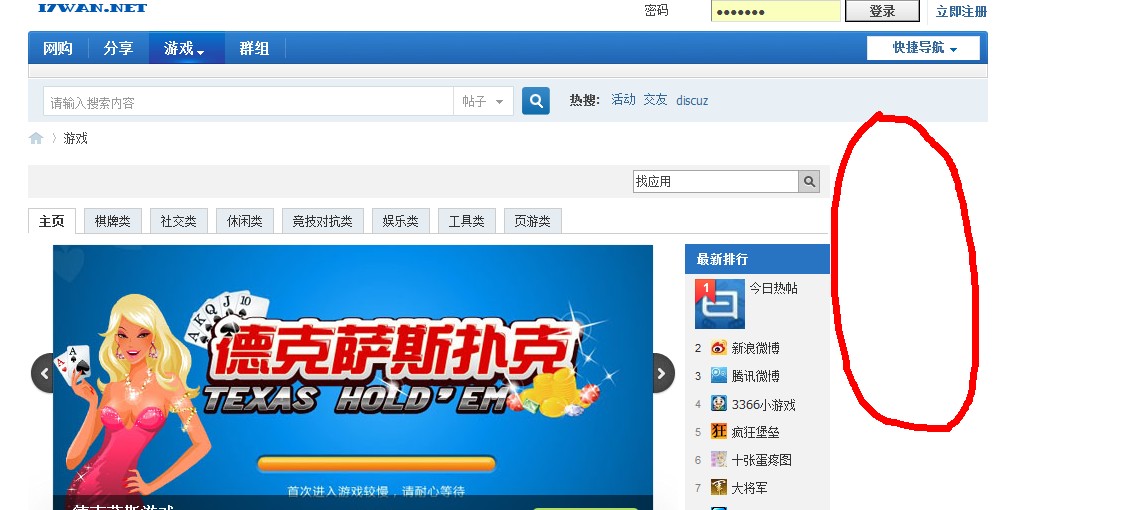The width and height of the screenshot is (1139, 510).
Task: Open the 新浪微博 ranking link
Action: point(755,348)
